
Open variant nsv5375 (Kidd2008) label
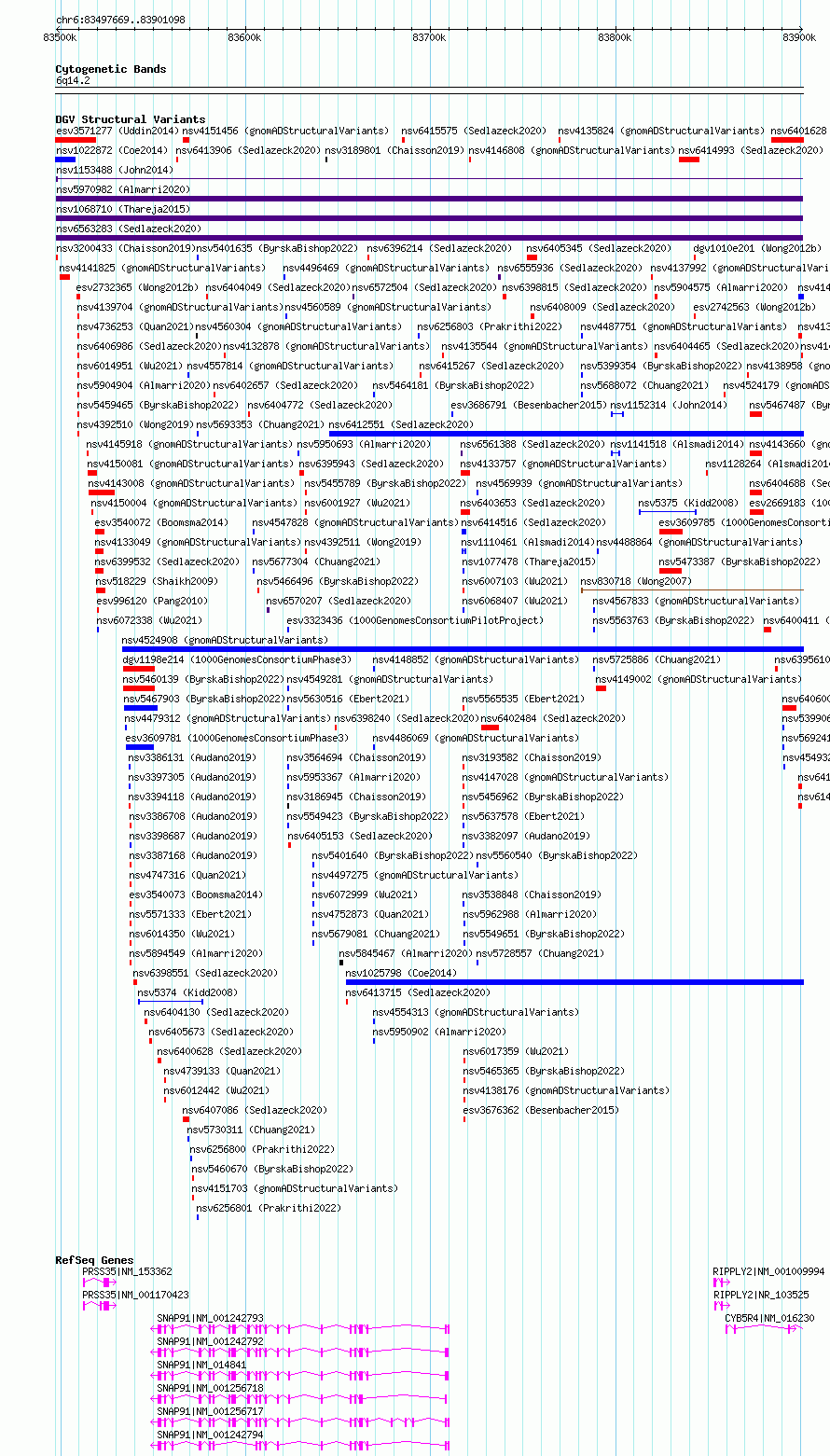[x=688, y=503]
